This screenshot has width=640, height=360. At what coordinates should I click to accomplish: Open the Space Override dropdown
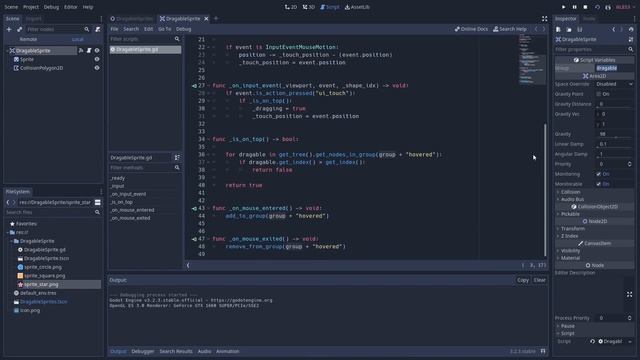[x=615, y=84]
